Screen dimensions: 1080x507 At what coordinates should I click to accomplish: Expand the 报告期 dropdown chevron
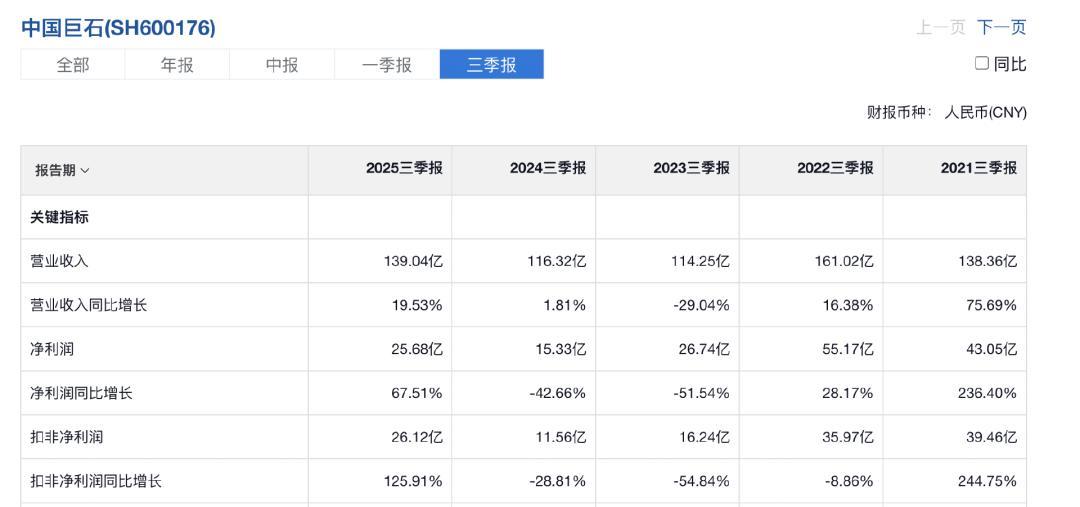pos(85,170)
